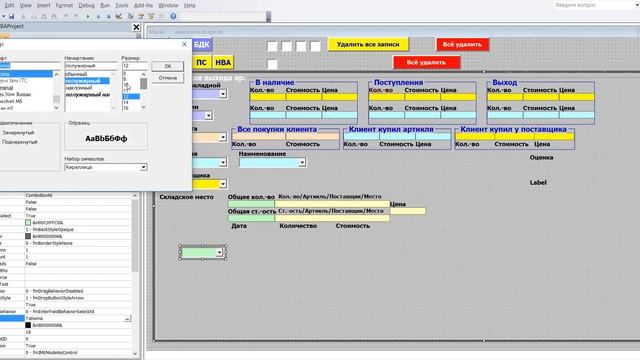This screenshot has height=360, width=640.
Task: Open Project Explorer from the toolbar icon
Action: (131, 16)
